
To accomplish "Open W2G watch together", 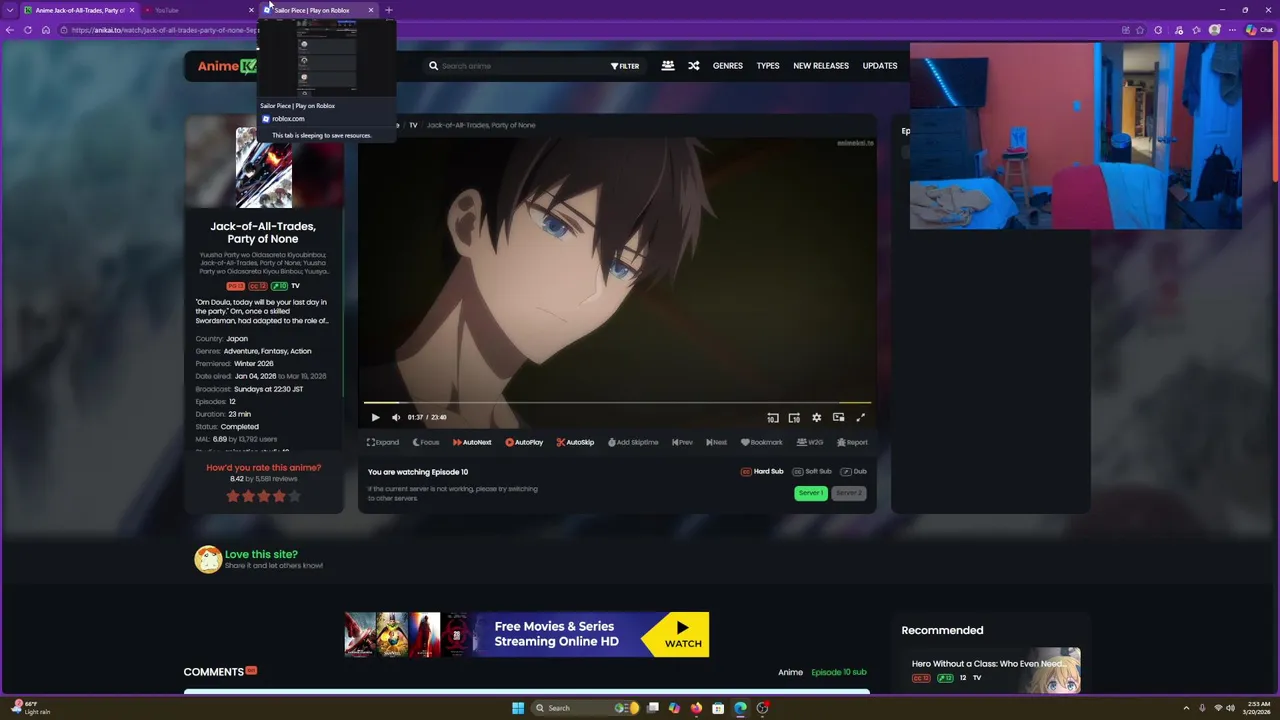I will pyautogui.click(x=810, y=442).
